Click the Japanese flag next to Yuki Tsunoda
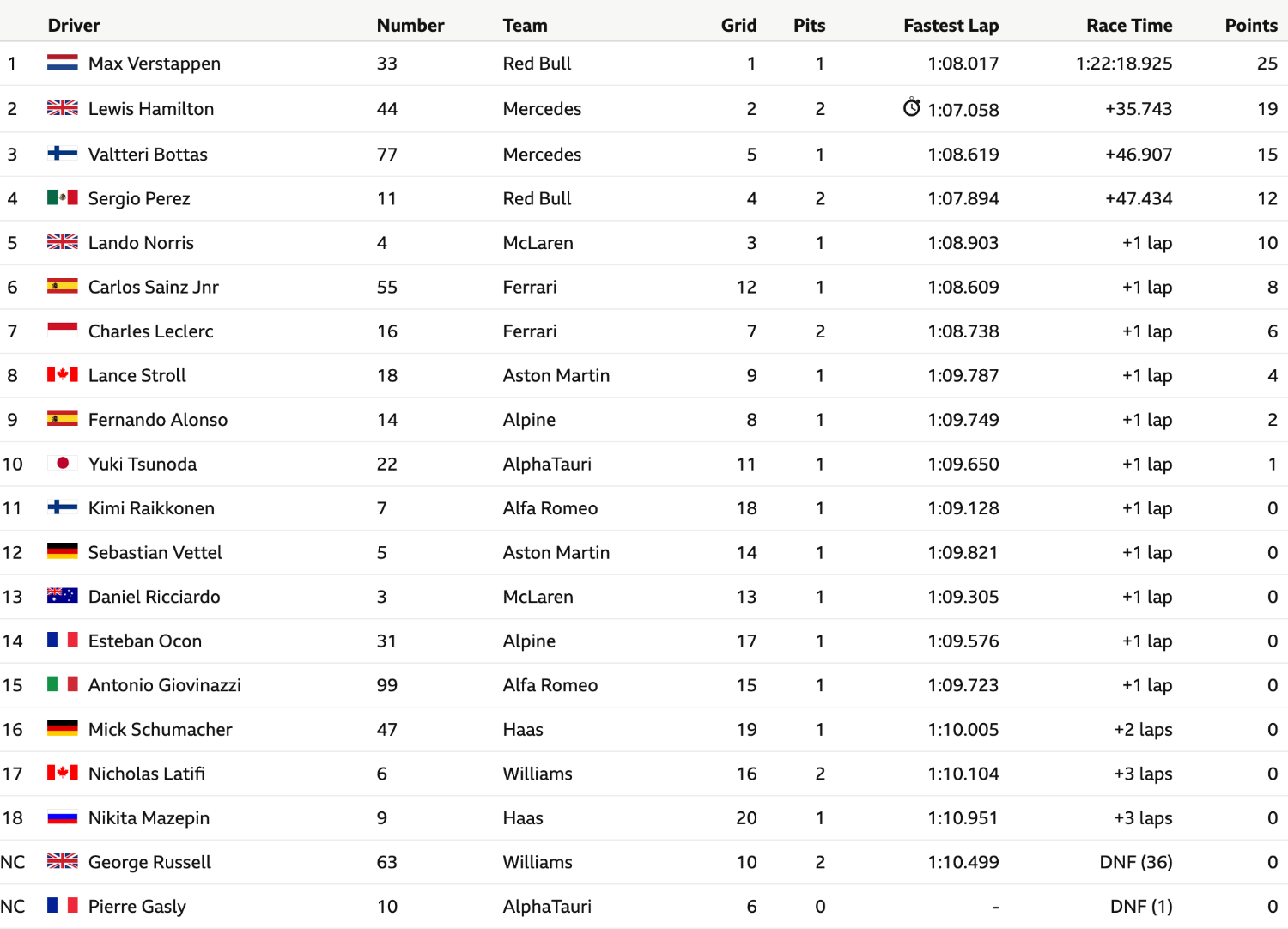 tap(63, 464)
